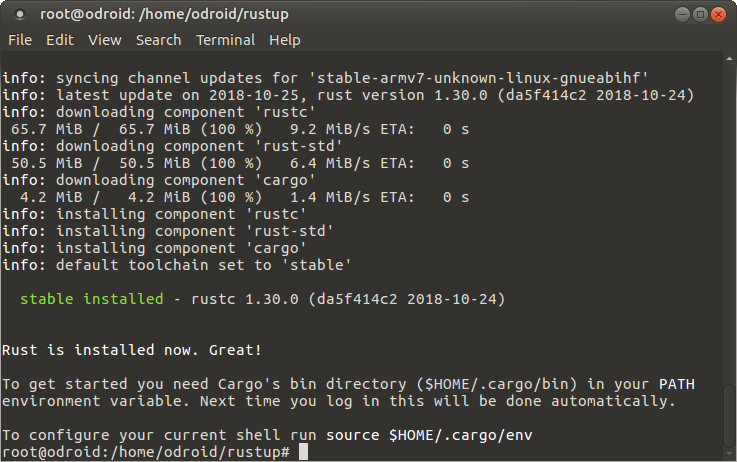Open the File menu
This screenshot has width=737, height=462.
click(20, 40)
